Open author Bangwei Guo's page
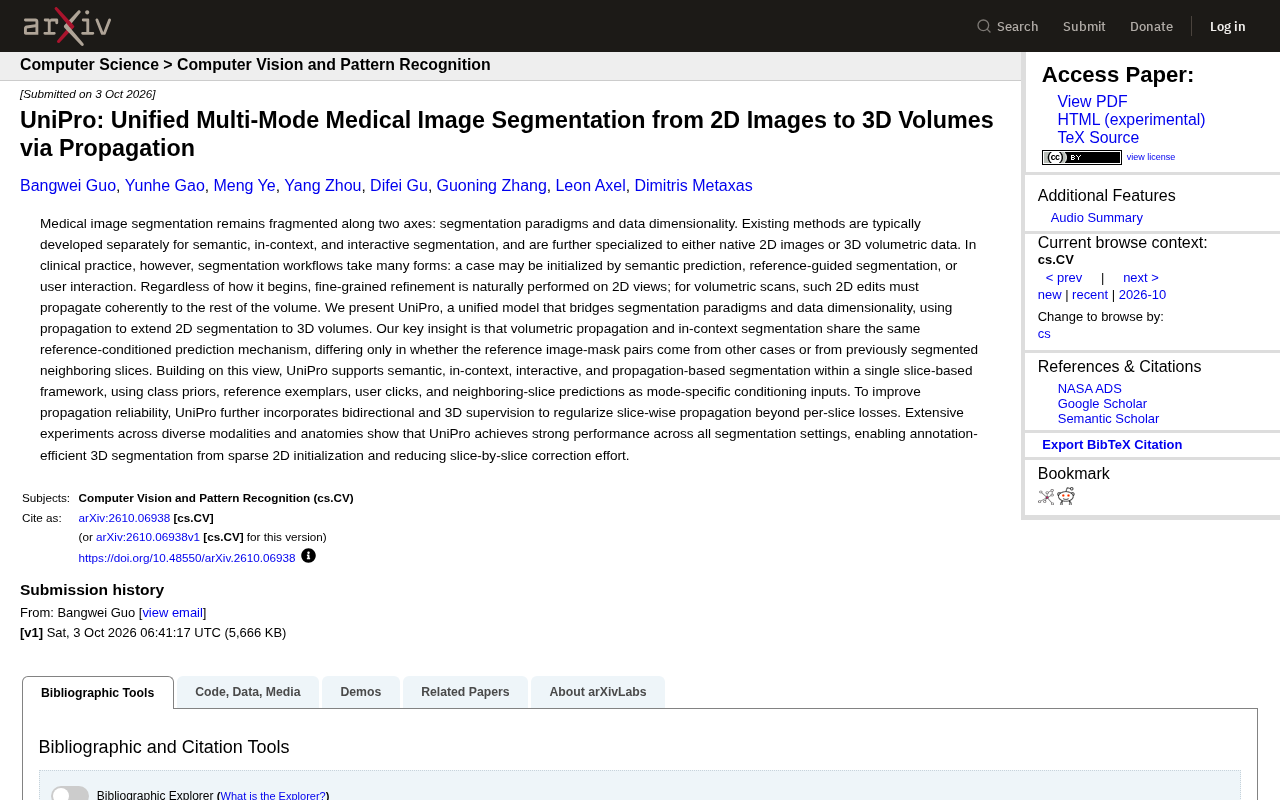Image resolution: width=1280 pixels, height=800 pixels. (x=68, y=186)
